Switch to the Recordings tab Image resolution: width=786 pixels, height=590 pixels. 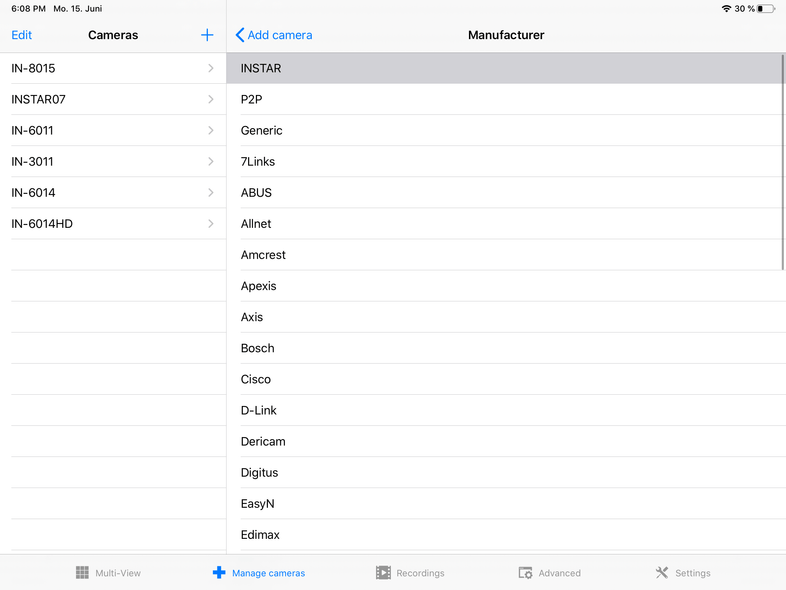(x=410, y=572)
